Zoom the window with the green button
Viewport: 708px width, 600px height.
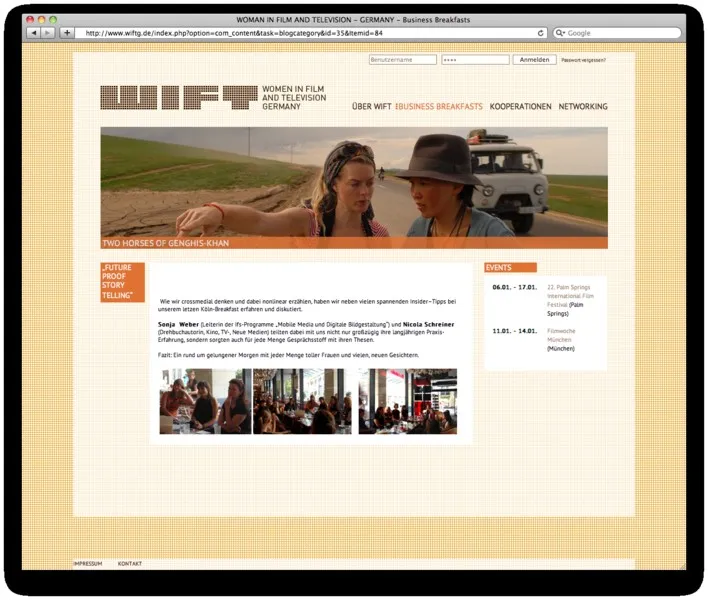pos(53,19)
